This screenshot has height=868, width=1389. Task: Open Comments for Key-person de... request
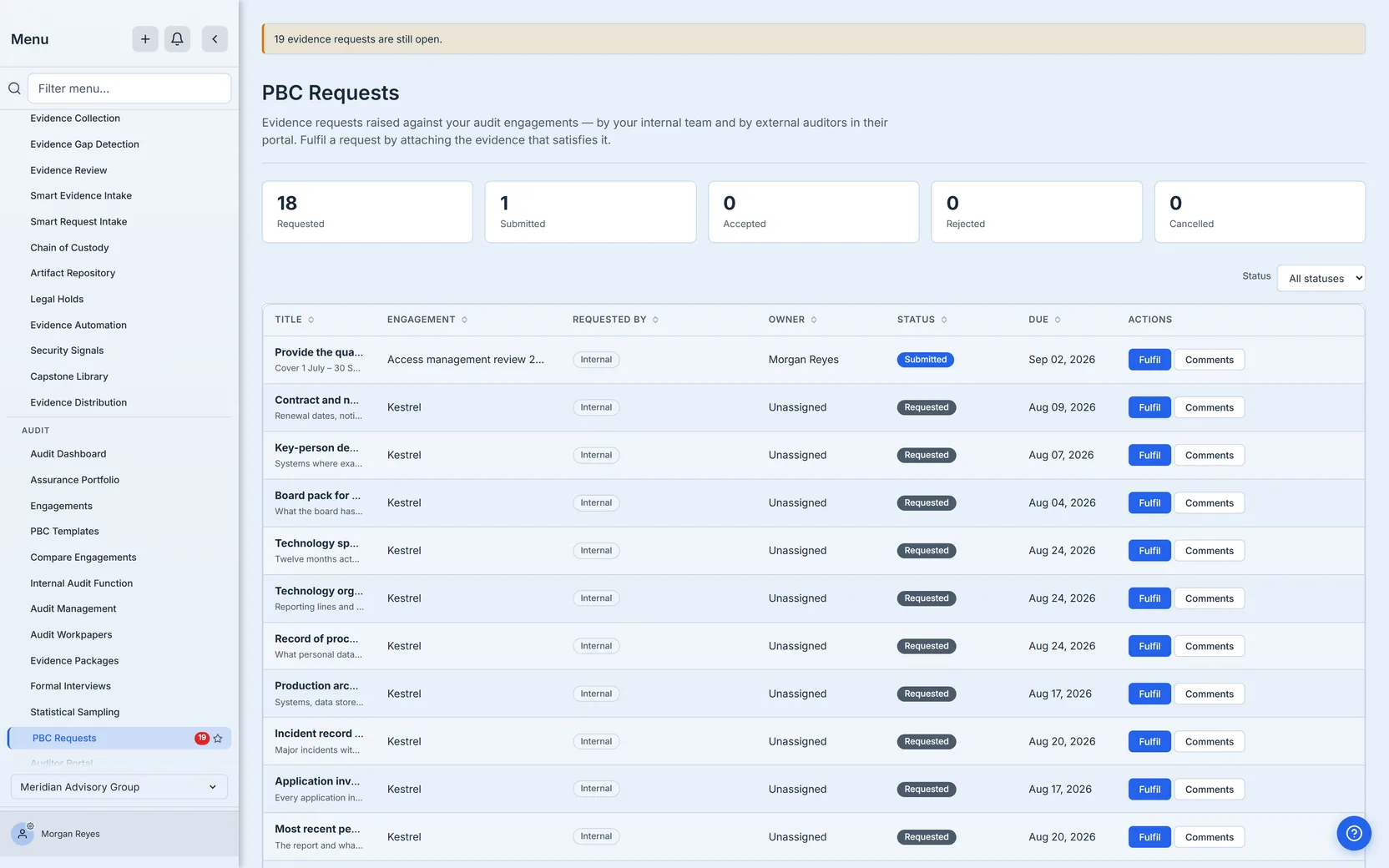tap(1209, 455)
